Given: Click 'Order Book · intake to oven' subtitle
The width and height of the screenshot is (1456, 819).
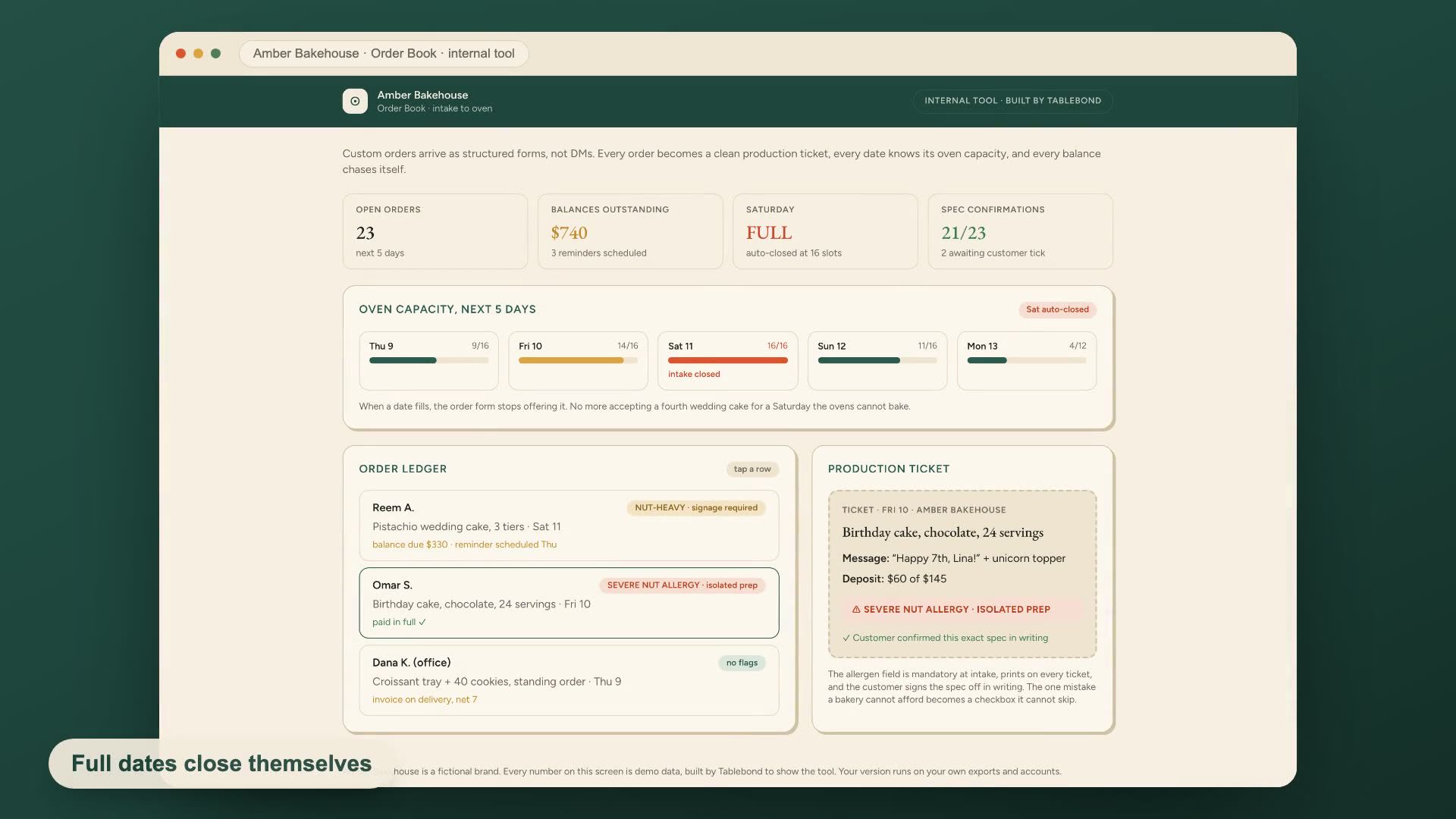Looking at the screenshot, I should pos(435,108).
